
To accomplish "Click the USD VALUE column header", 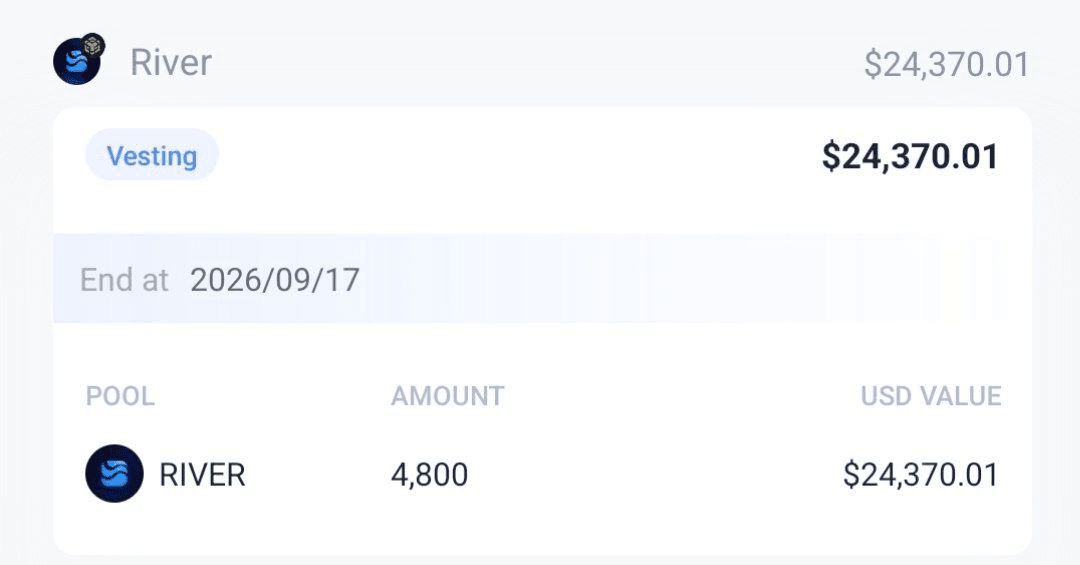I will pos(931,396).
